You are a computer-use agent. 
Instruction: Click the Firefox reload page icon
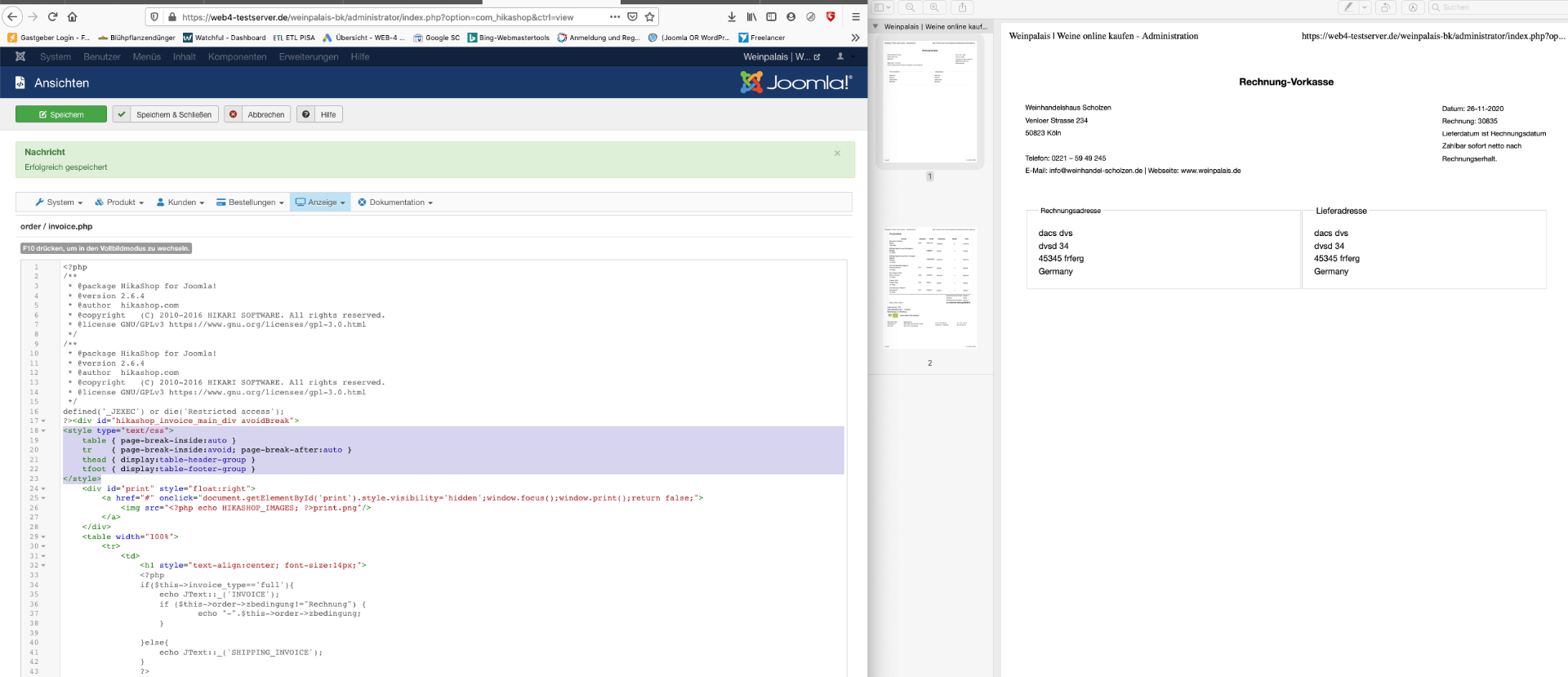pos(52,16)
